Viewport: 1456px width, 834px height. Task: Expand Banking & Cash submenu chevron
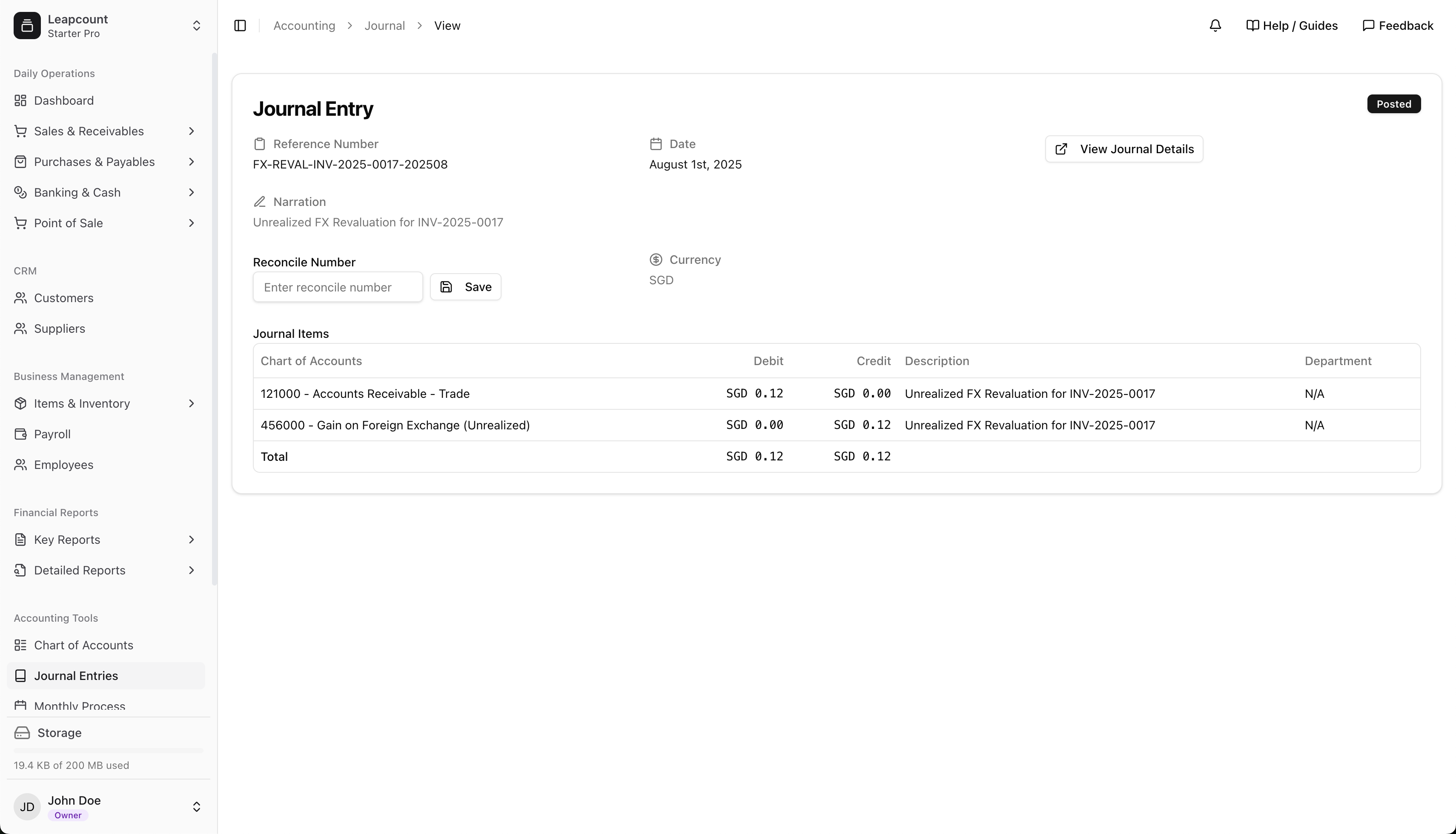tap(192, 192)
